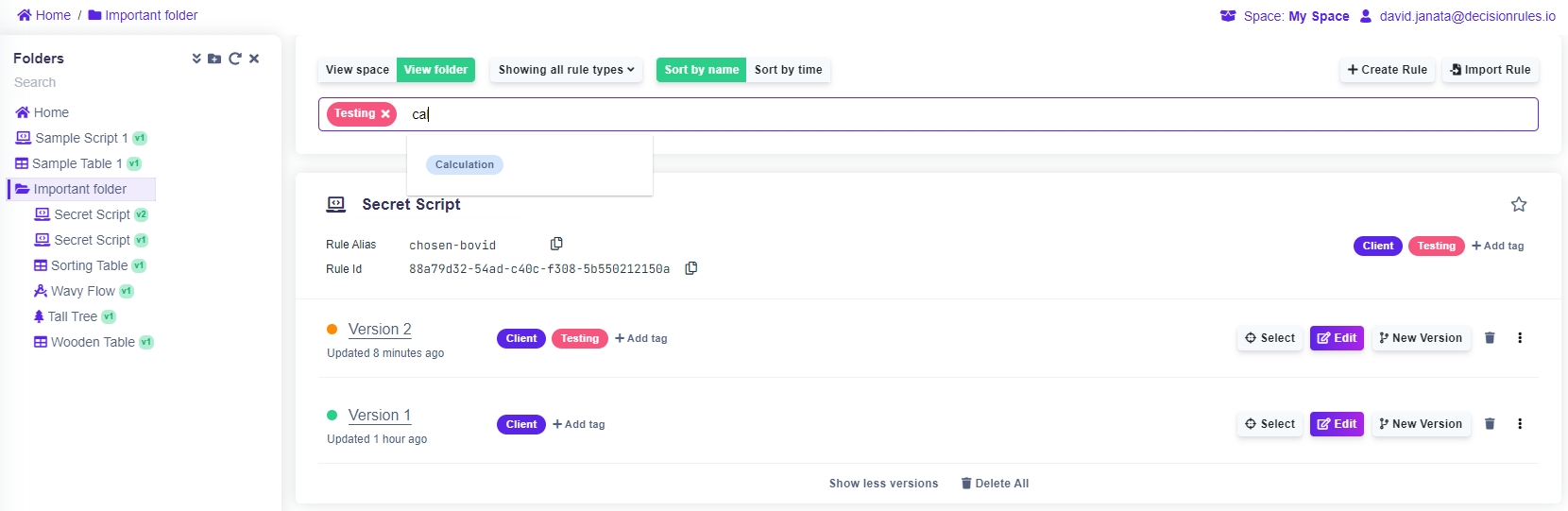Delete Version 2 using trash icon
The width and height of the screenshot is (1568, 511).
(1490, 338)
